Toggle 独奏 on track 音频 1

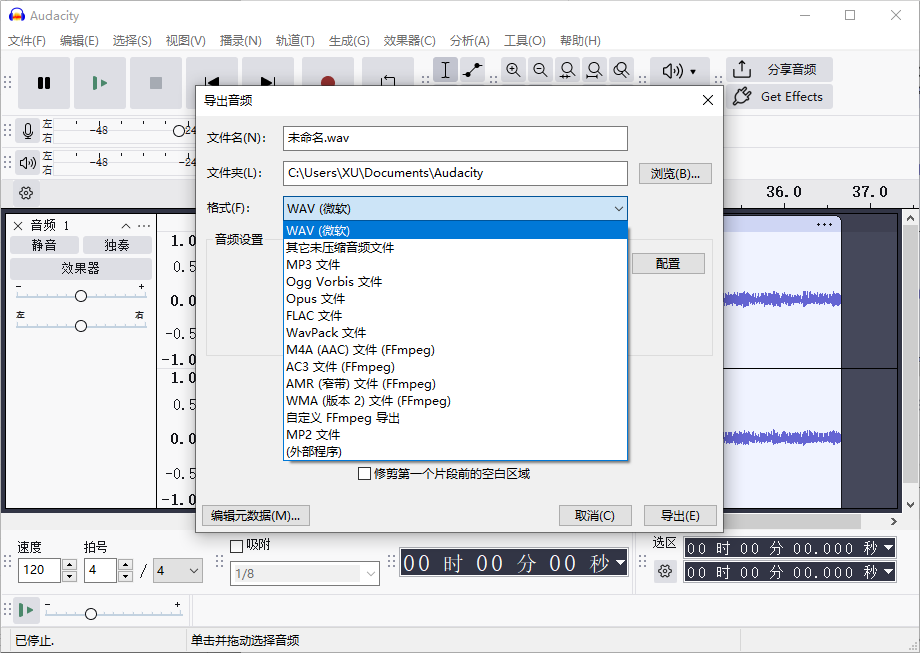117,244
